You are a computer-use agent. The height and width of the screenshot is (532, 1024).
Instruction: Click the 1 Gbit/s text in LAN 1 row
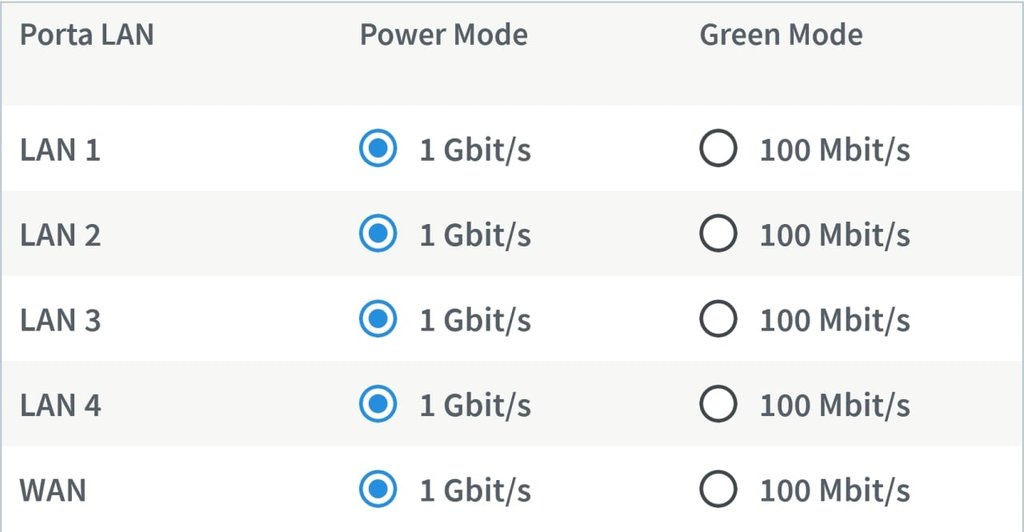point(475,150)
